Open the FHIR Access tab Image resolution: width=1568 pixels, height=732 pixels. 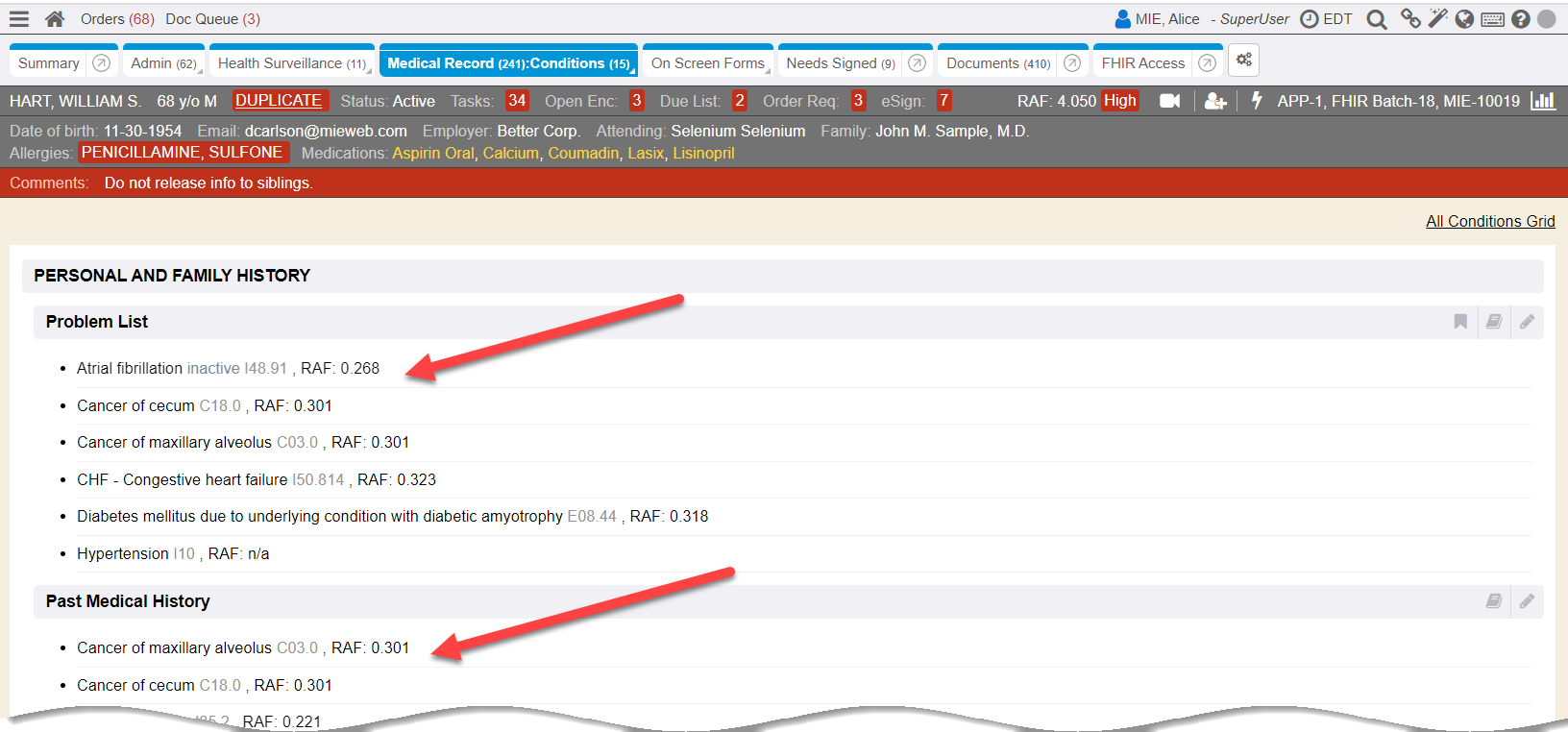tap(1142, 63)
